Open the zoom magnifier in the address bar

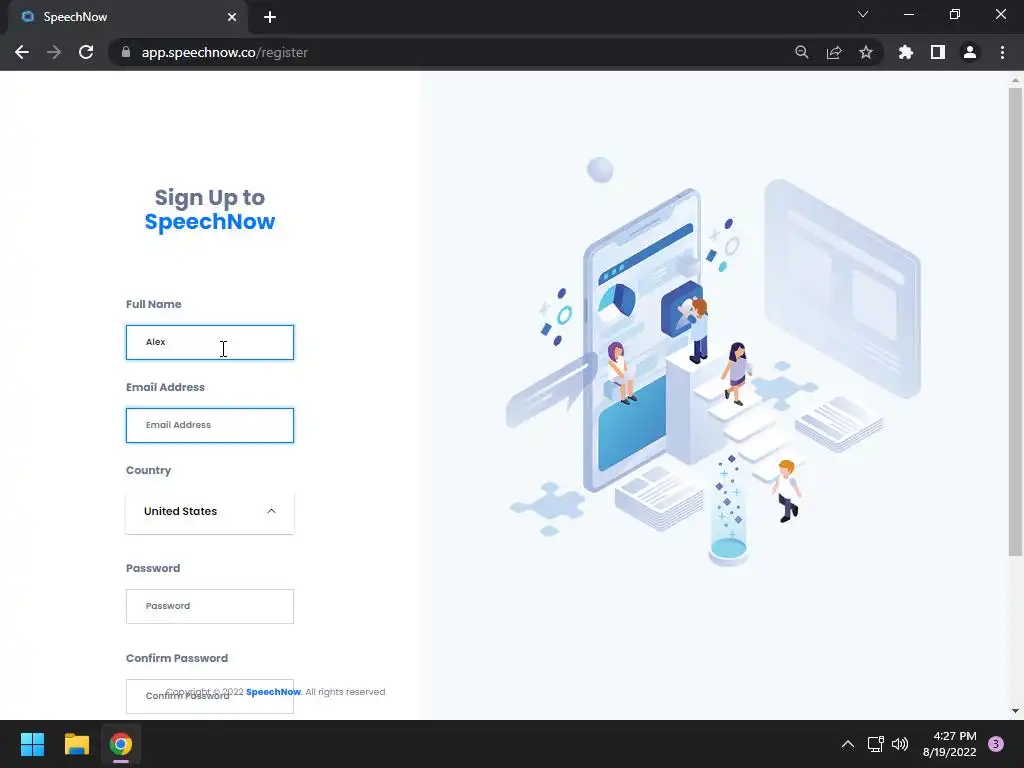coord(802,52)
